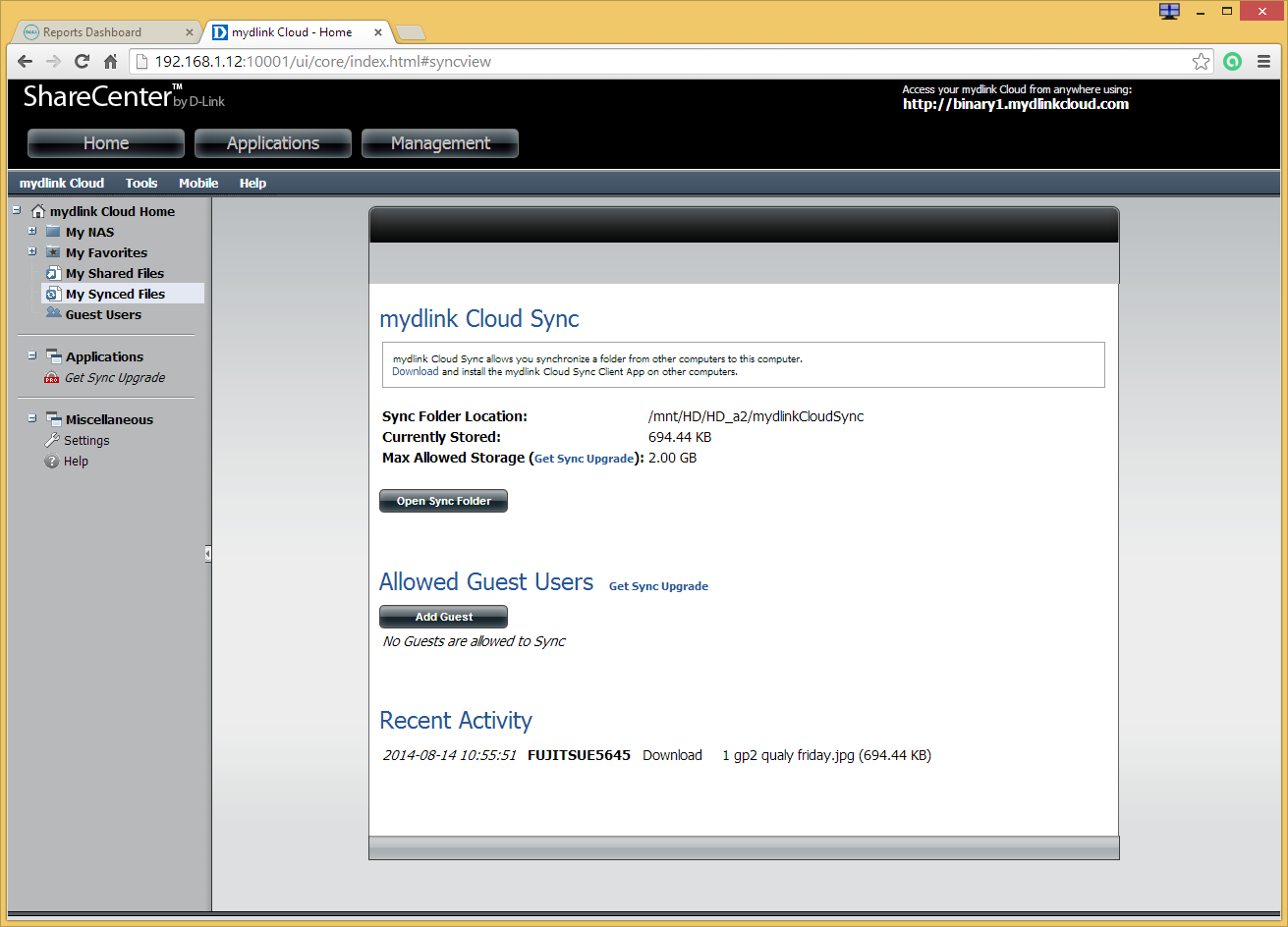Click the FUJITSUE5645 device name
Image resolution: width=1288 pixels, height=927 pixels.
click(x=580, y=755)
